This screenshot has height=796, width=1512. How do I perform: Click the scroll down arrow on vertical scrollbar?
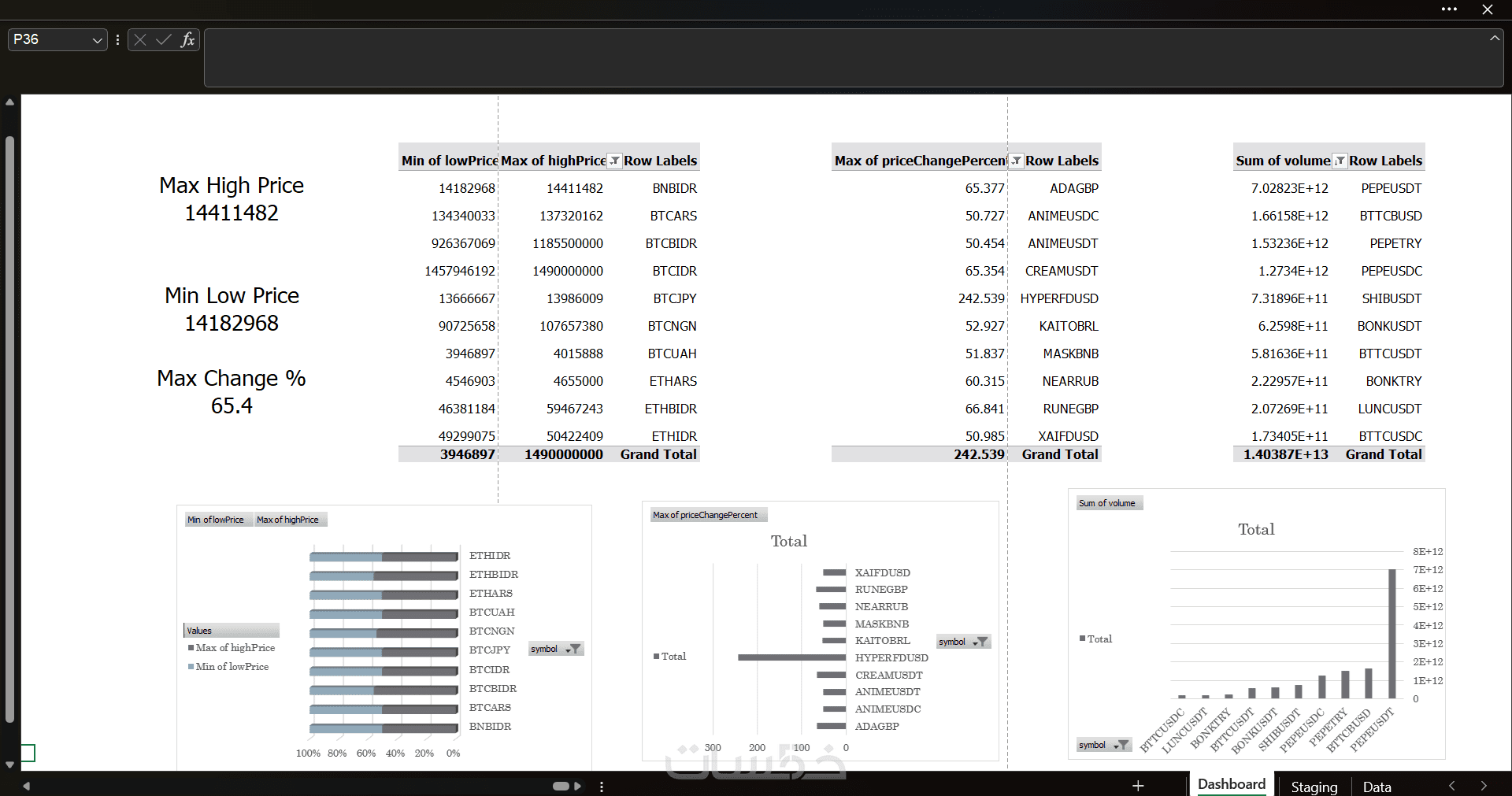[9, 764]
